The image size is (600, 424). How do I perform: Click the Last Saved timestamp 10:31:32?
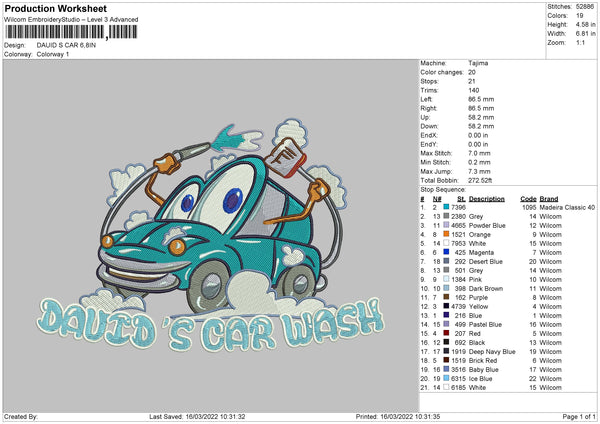pyautogui.click(x=232, y=416)
